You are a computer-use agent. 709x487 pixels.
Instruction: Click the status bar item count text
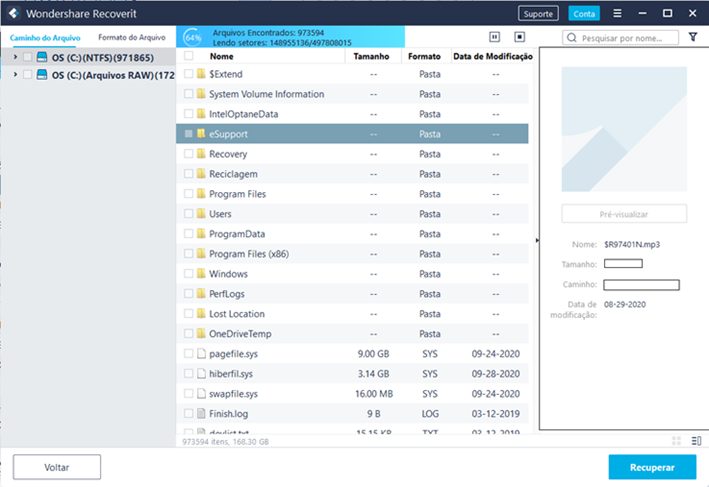(x=226, y=441)
